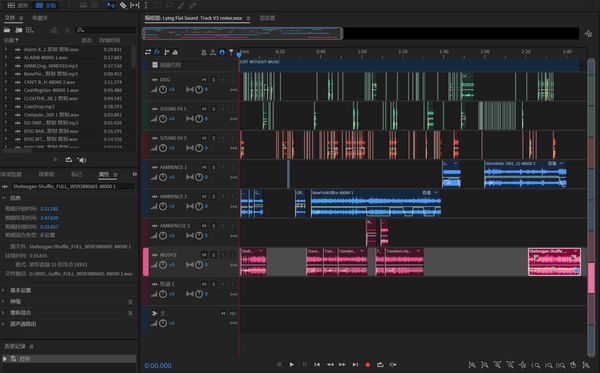
Task: Open the 属性 (Properties) tab
Action: click(104, 174)
